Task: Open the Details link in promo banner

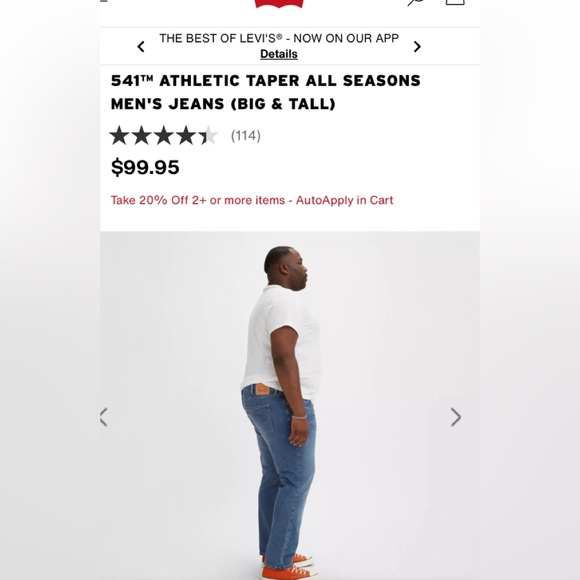Action: (x=279, y=54)
